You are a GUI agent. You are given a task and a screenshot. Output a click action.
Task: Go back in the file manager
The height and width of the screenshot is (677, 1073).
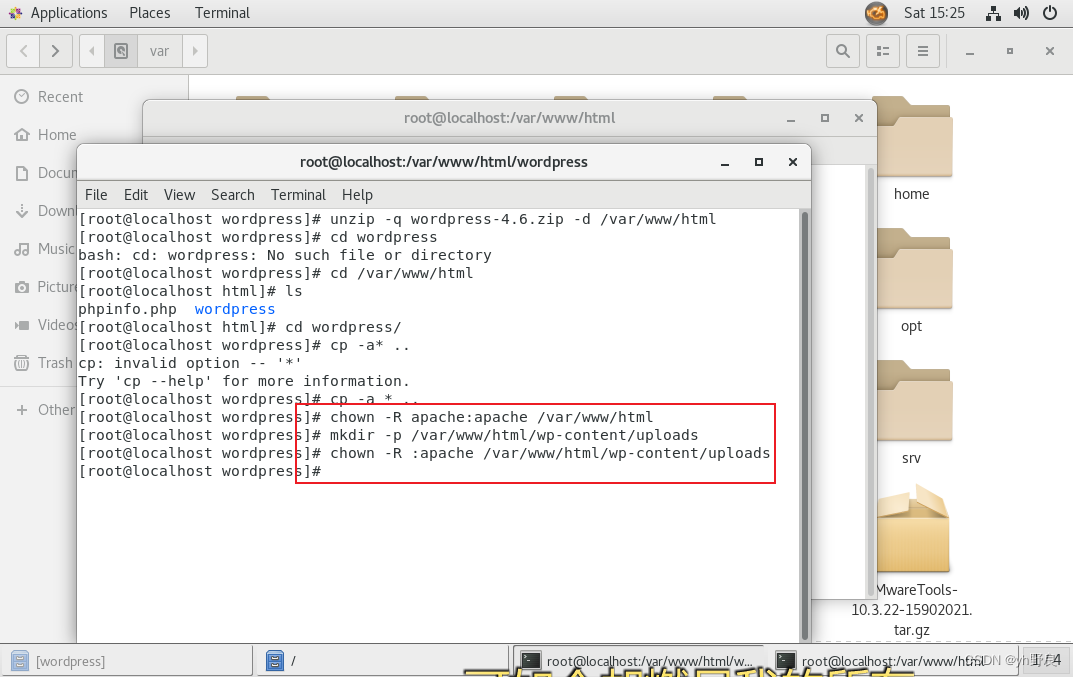tap(23, 51)
